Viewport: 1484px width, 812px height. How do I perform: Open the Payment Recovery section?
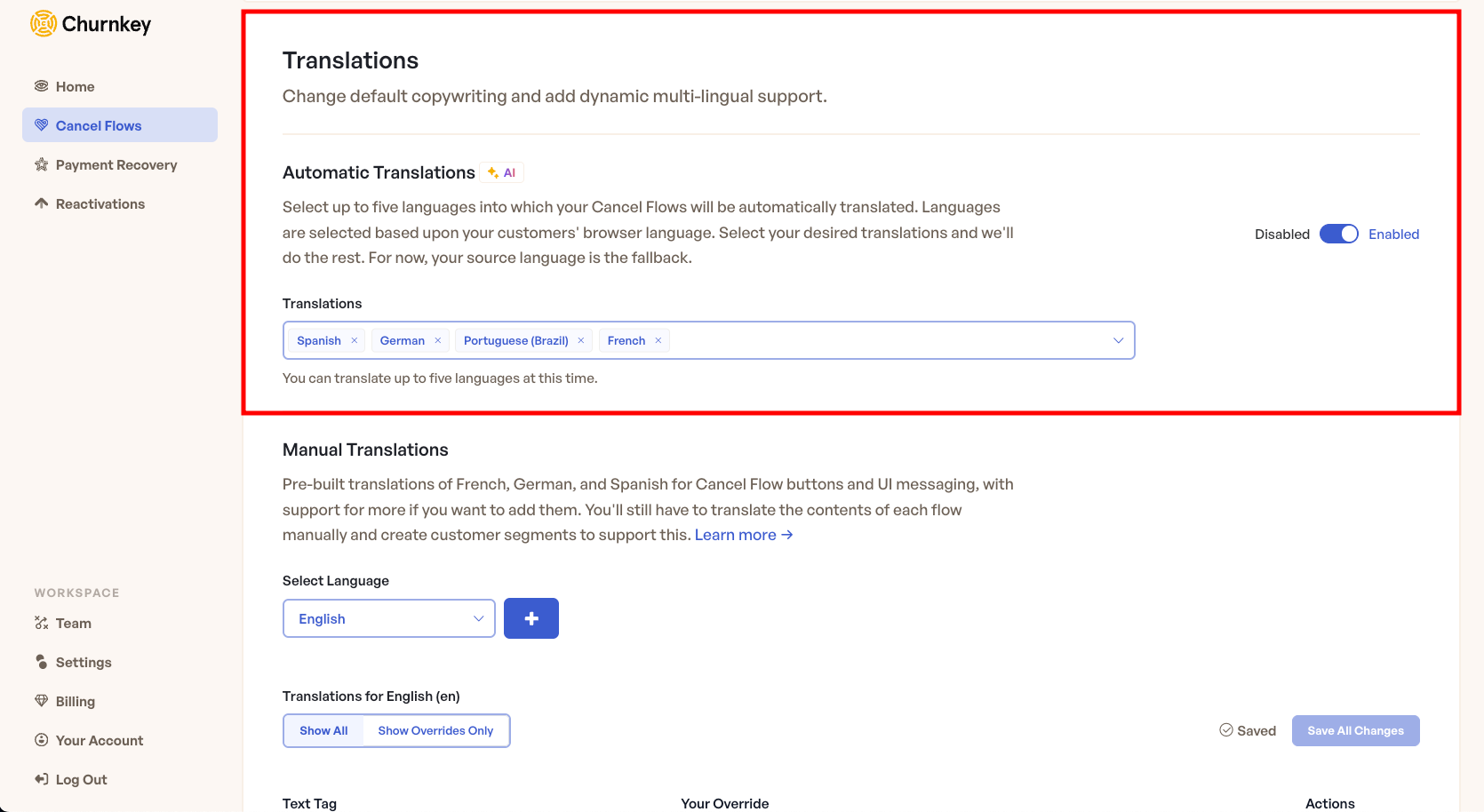[116, 164]
